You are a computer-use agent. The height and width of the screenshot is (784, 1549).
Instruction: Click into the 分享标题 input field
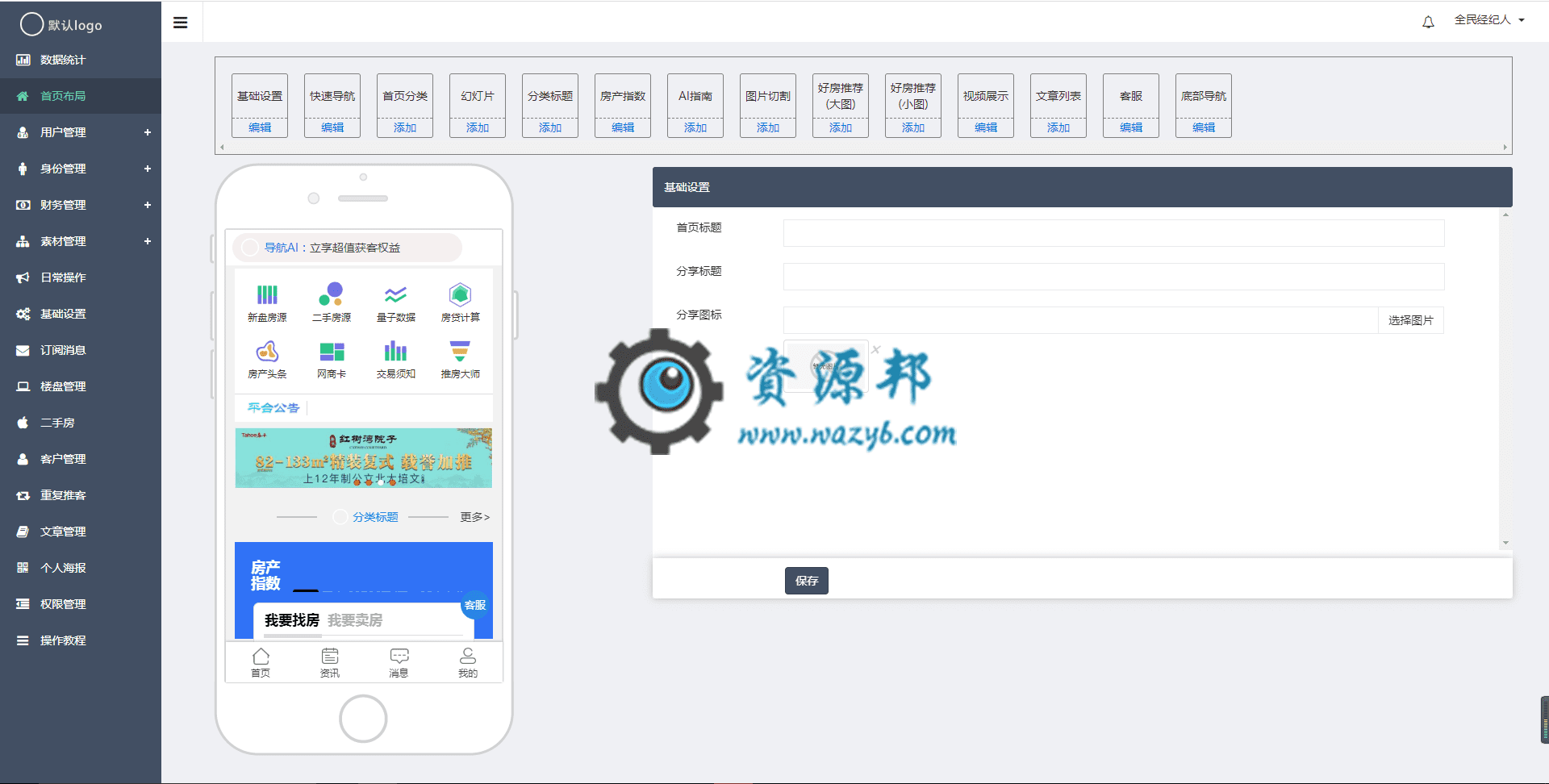1113,277
